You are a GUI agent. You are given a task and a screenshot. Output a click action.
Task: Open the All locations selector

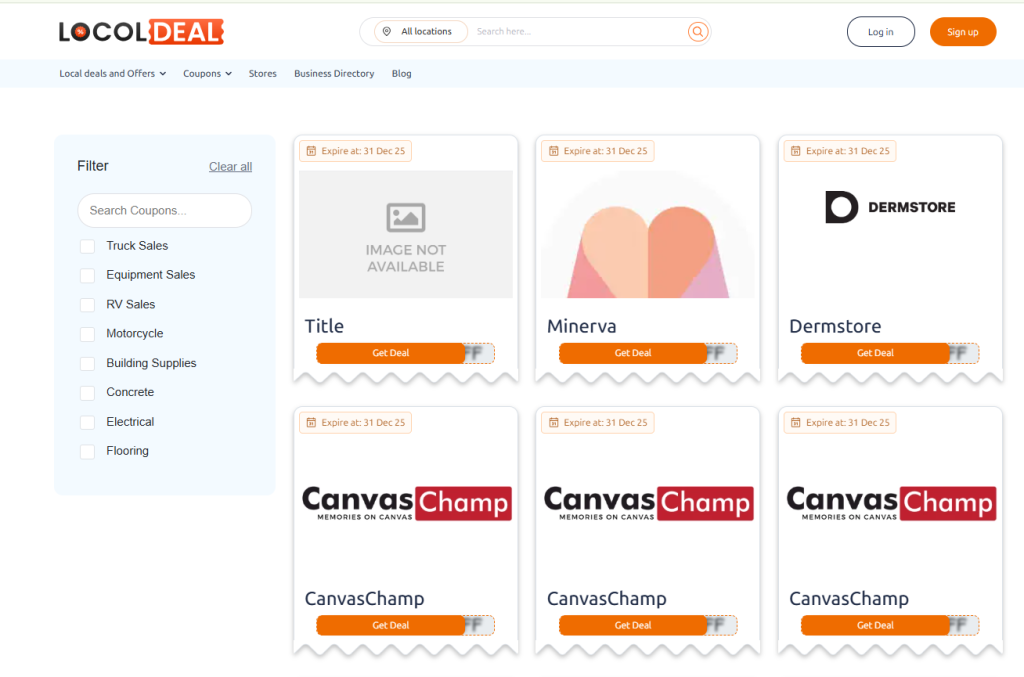420,32
